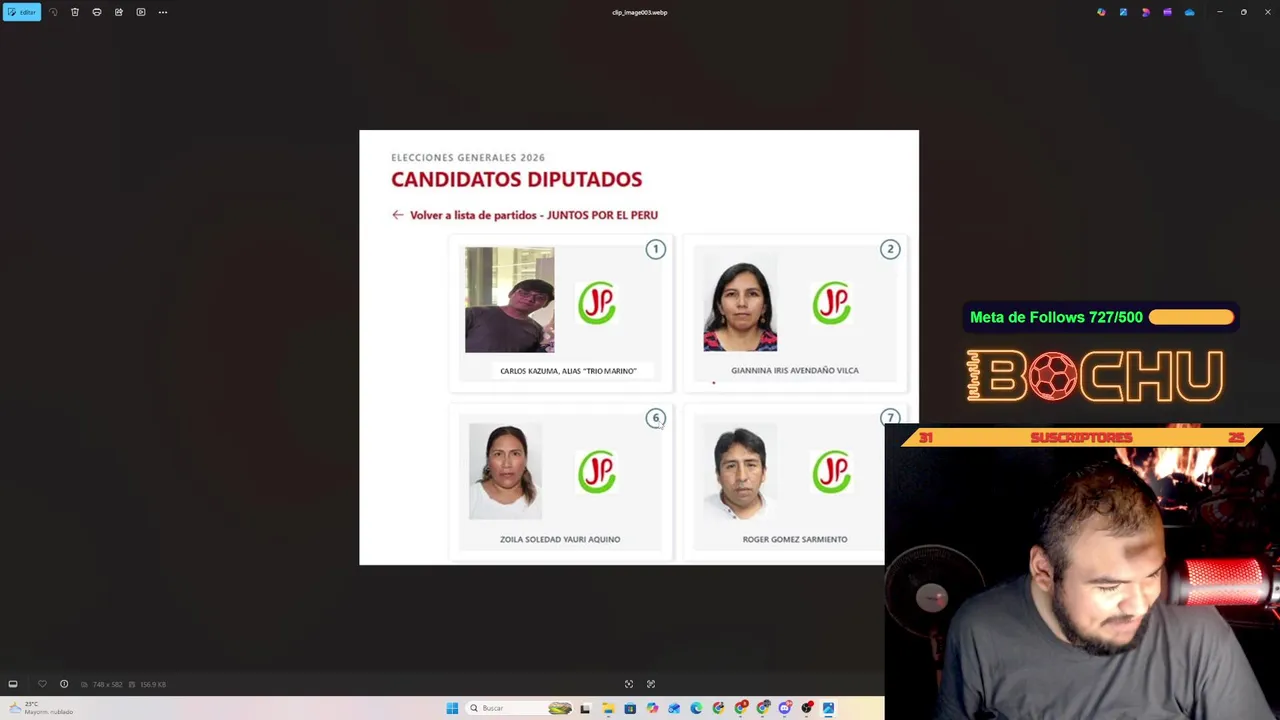Click the Task View icon in taskbar

point(585,708)
